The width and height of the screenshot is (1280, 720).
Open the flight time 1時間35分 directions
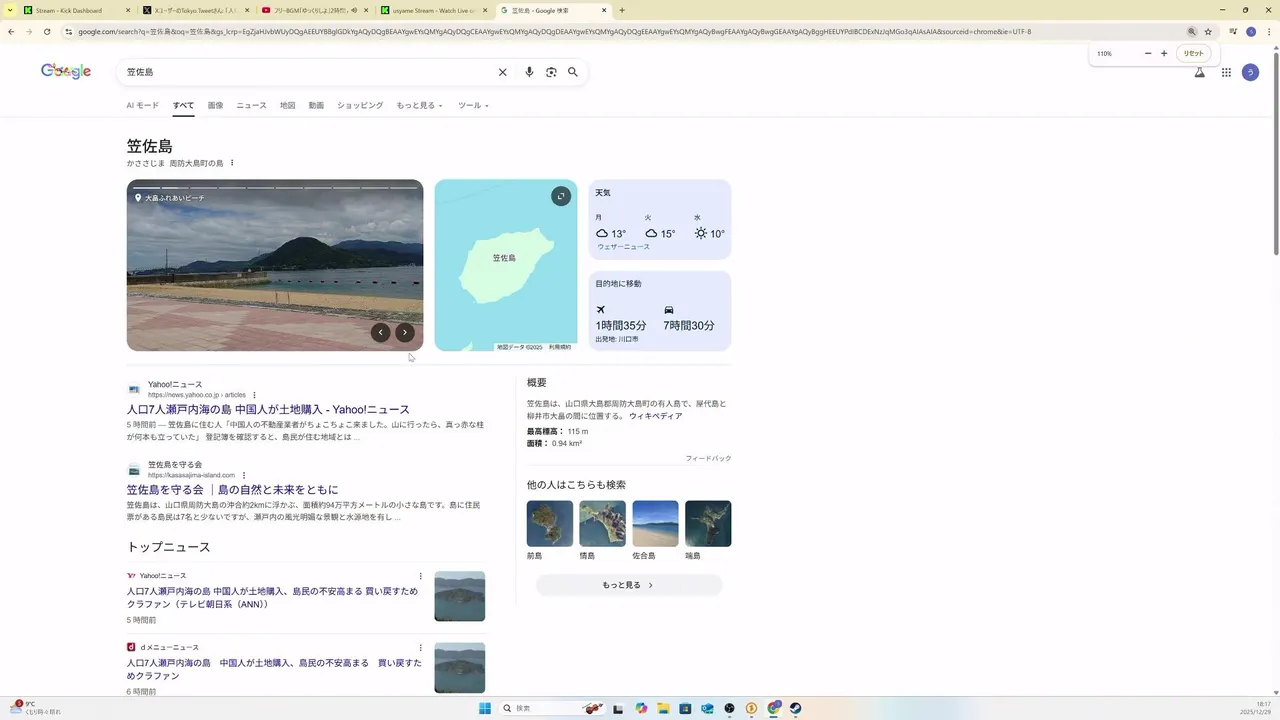coord(621,319)
